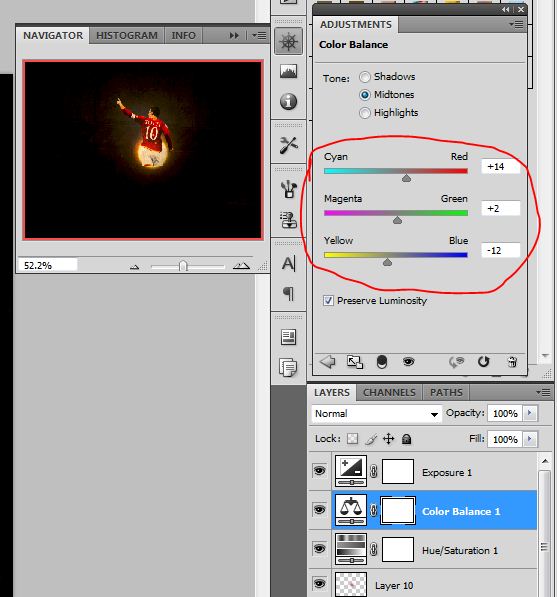The image size is (557, 597).
Task: Switch to Paths tab
Action: pyautogui.click(x=446, y=393)
